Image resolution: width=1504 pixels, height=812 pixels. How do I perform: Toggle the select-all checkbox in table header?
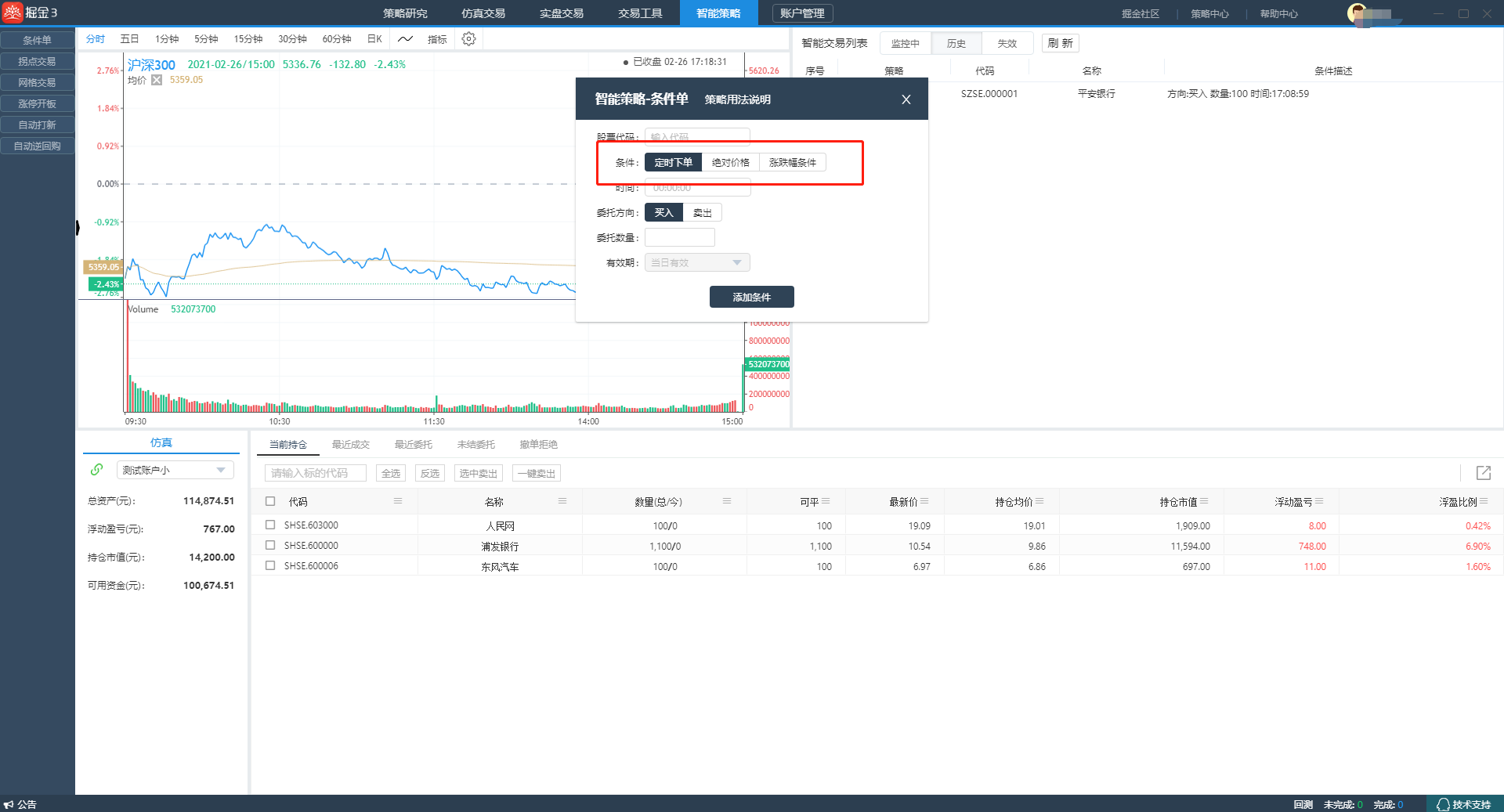pos(270,501)
